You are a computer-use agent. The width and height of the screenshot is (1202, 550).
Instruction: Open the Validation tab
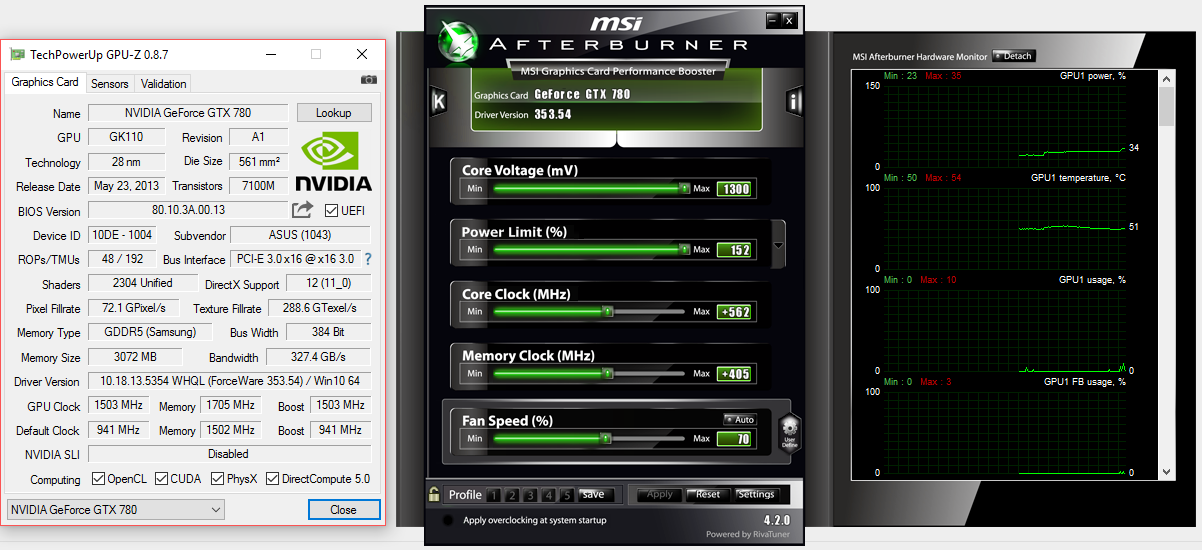(x=163, y=84)
